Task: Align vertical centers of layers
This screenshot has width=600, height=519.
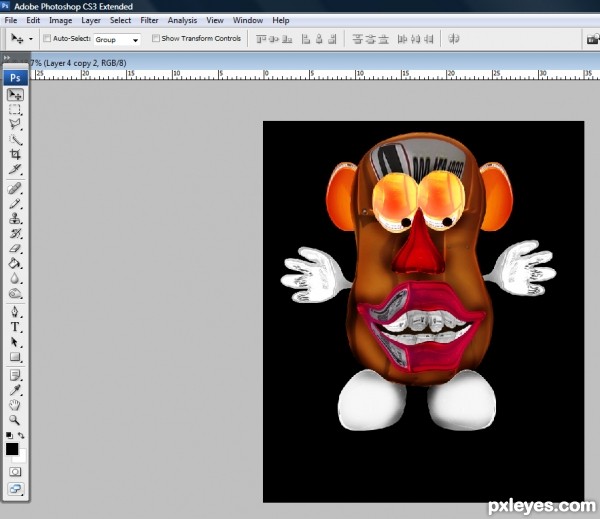Action: coord(274,39)
